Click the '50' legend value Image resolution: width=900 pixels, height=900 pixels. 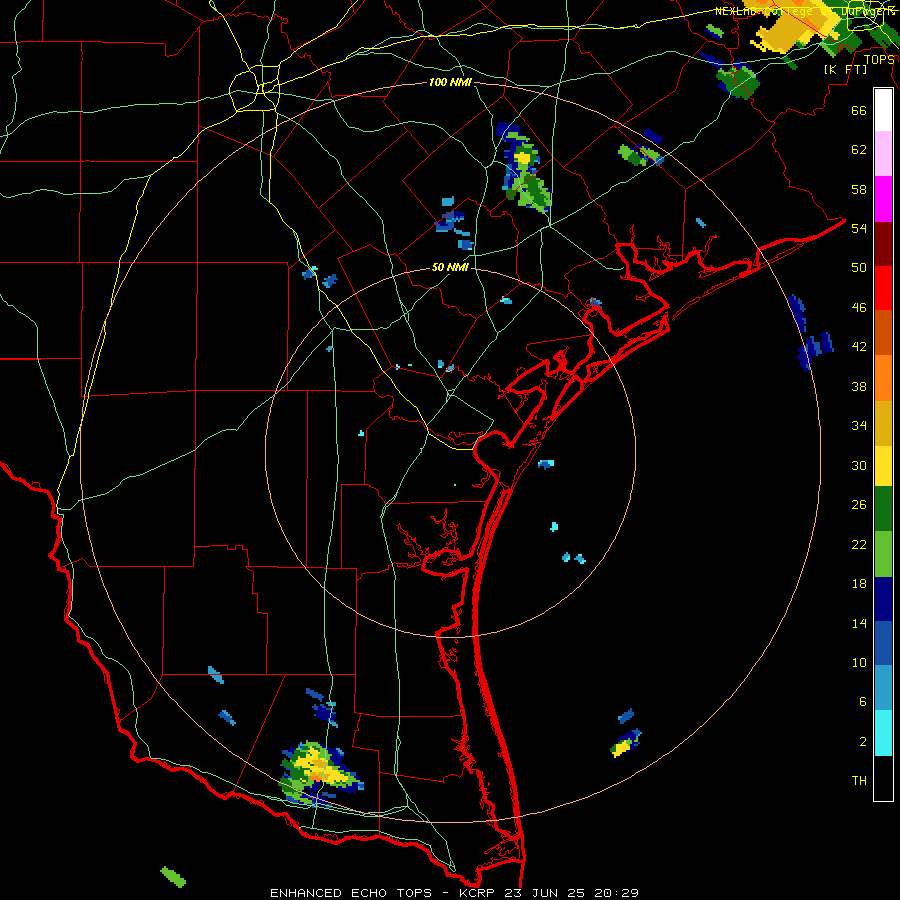[x=859, y=268]
